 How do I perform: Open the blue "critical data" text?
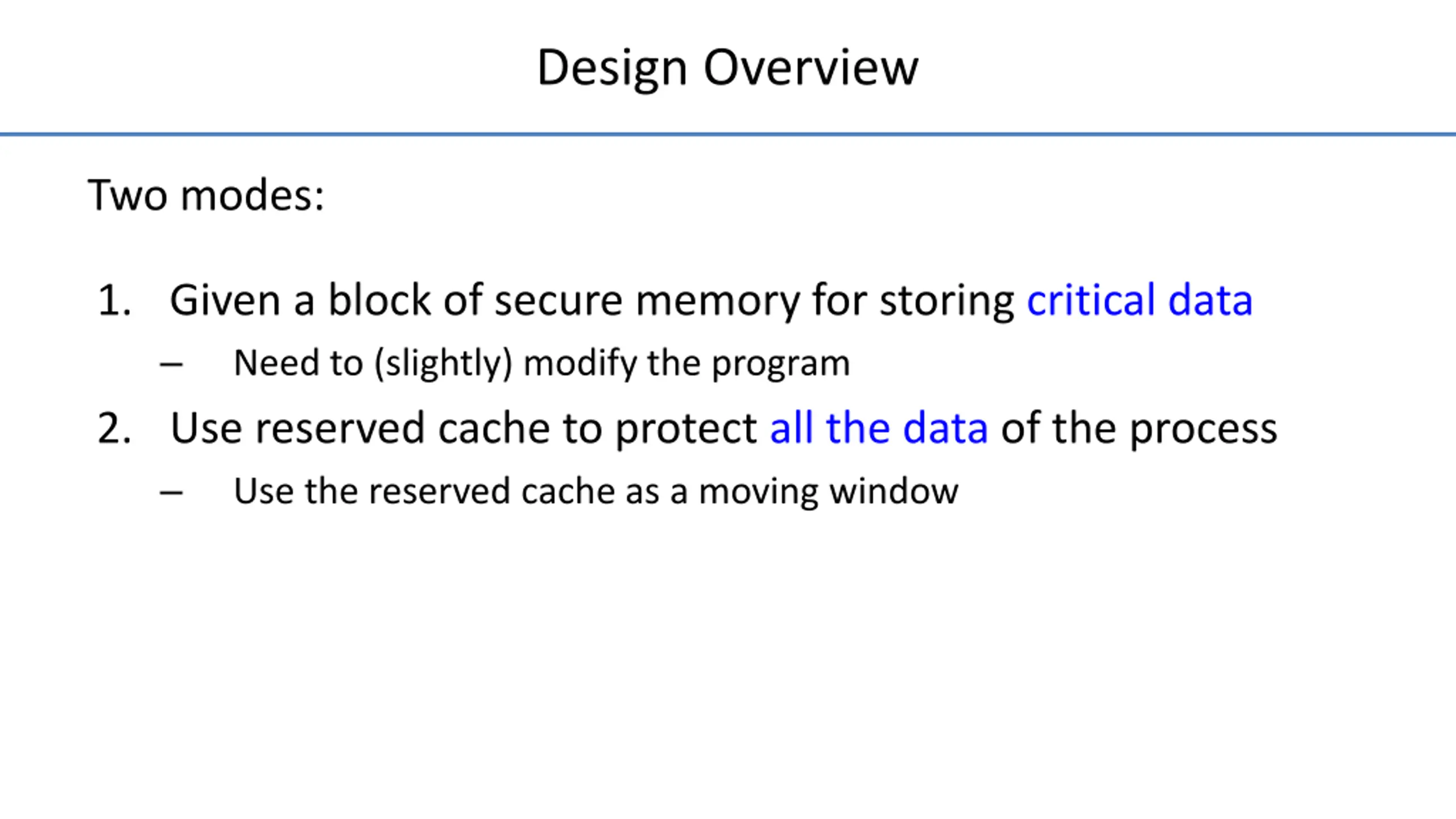point(1139,300)
